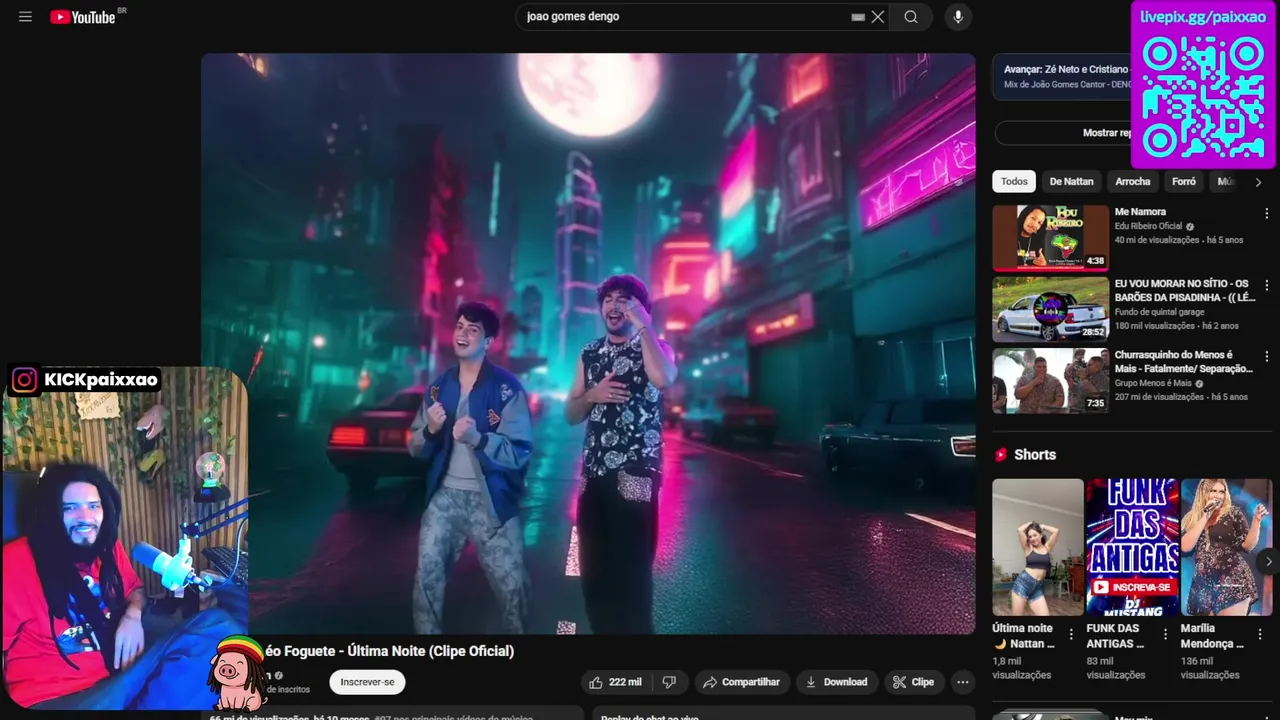This screenshot has width=1280, height=720.
Task: Show more filter chips with the right arrow
Action: [x=1258, y=182]
